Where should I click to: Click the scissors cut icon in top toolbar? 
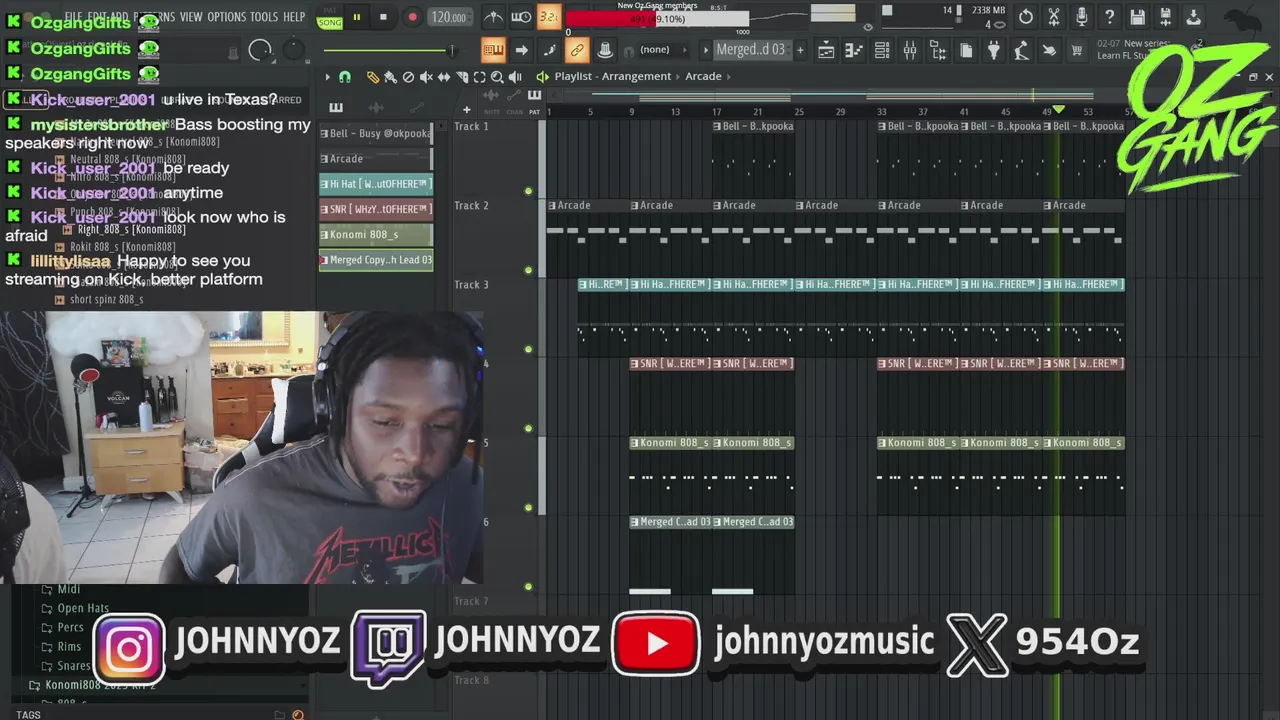coord(1054,17)
